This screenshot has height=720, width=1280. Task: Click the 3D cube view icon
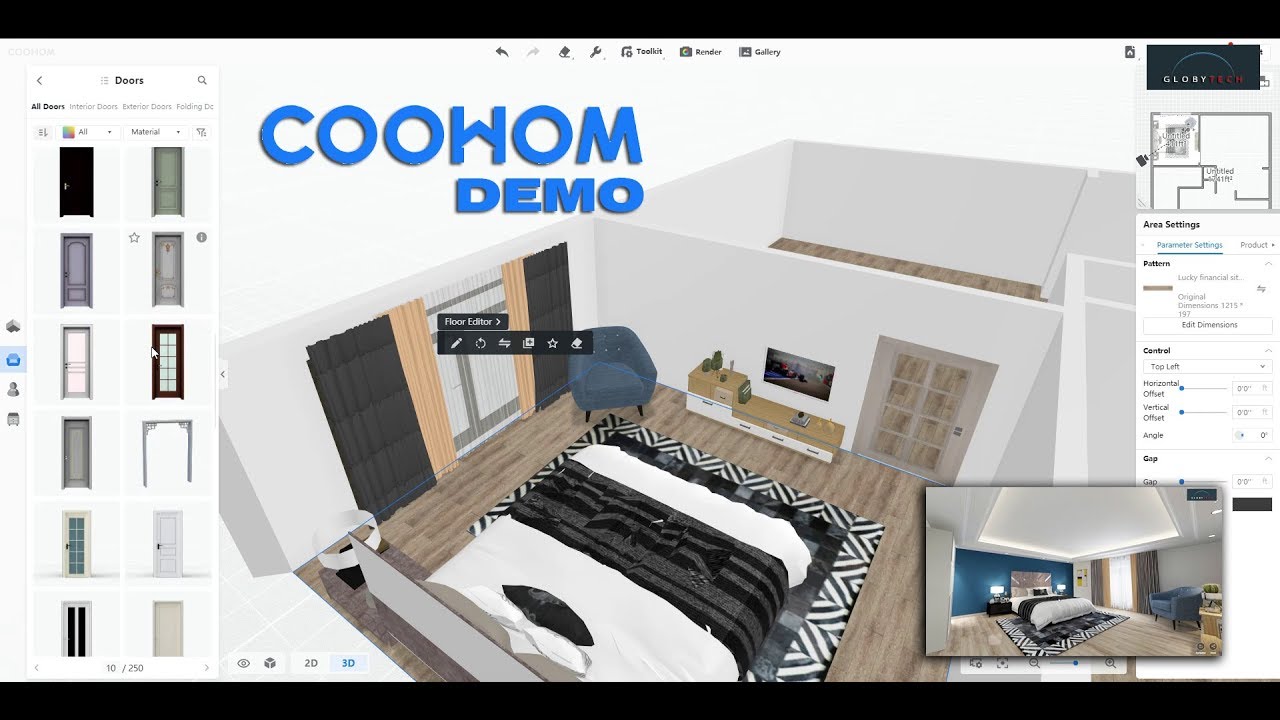click(x=270, y=663)
